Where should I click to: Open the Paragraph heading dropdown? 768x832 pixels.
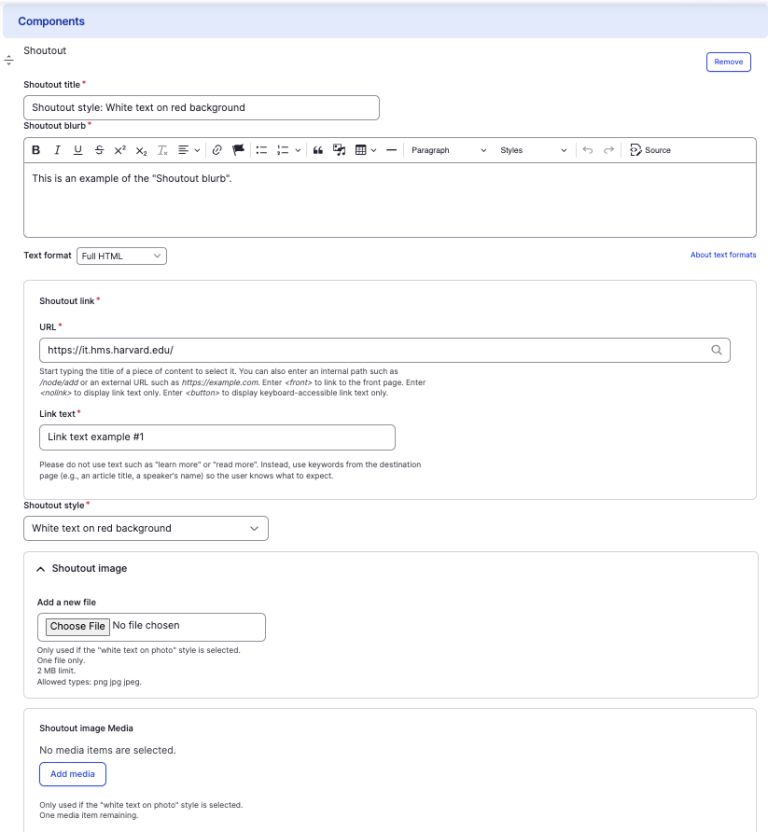coord(448,150)
